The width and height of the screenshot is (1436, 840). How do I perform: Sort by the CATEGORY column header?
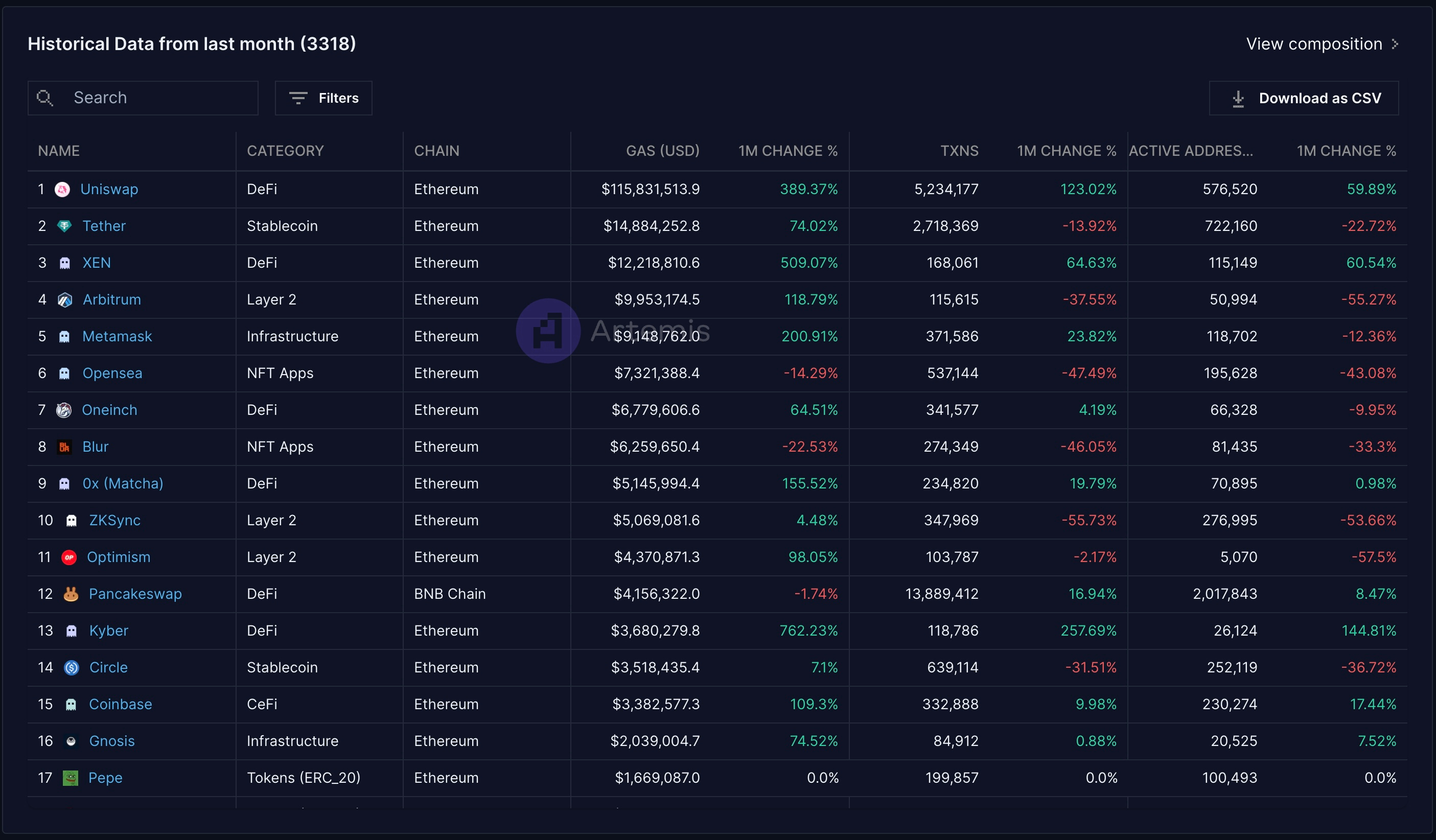click(286, 151)
